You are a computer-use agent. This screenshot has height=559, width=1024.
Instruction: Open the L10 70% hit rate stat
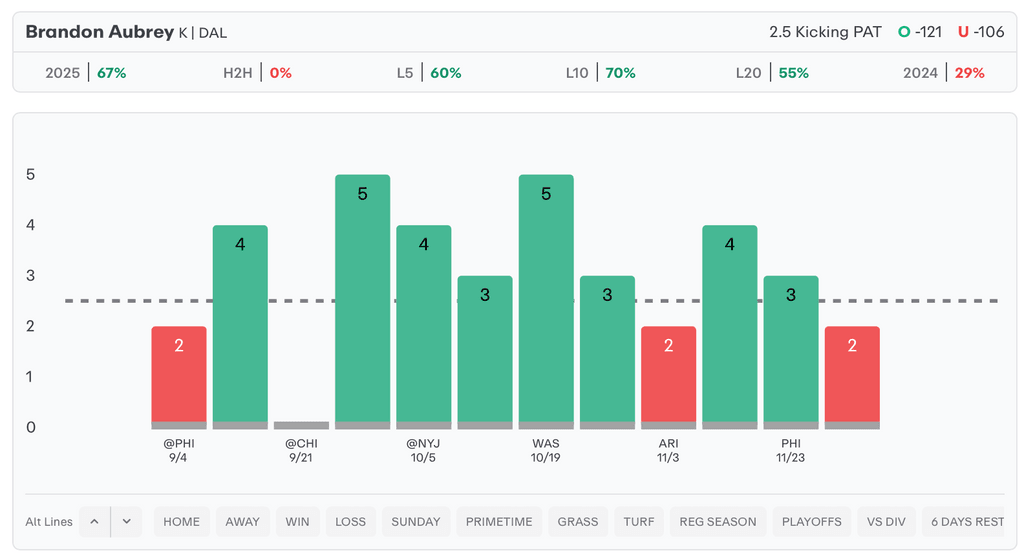600,73
